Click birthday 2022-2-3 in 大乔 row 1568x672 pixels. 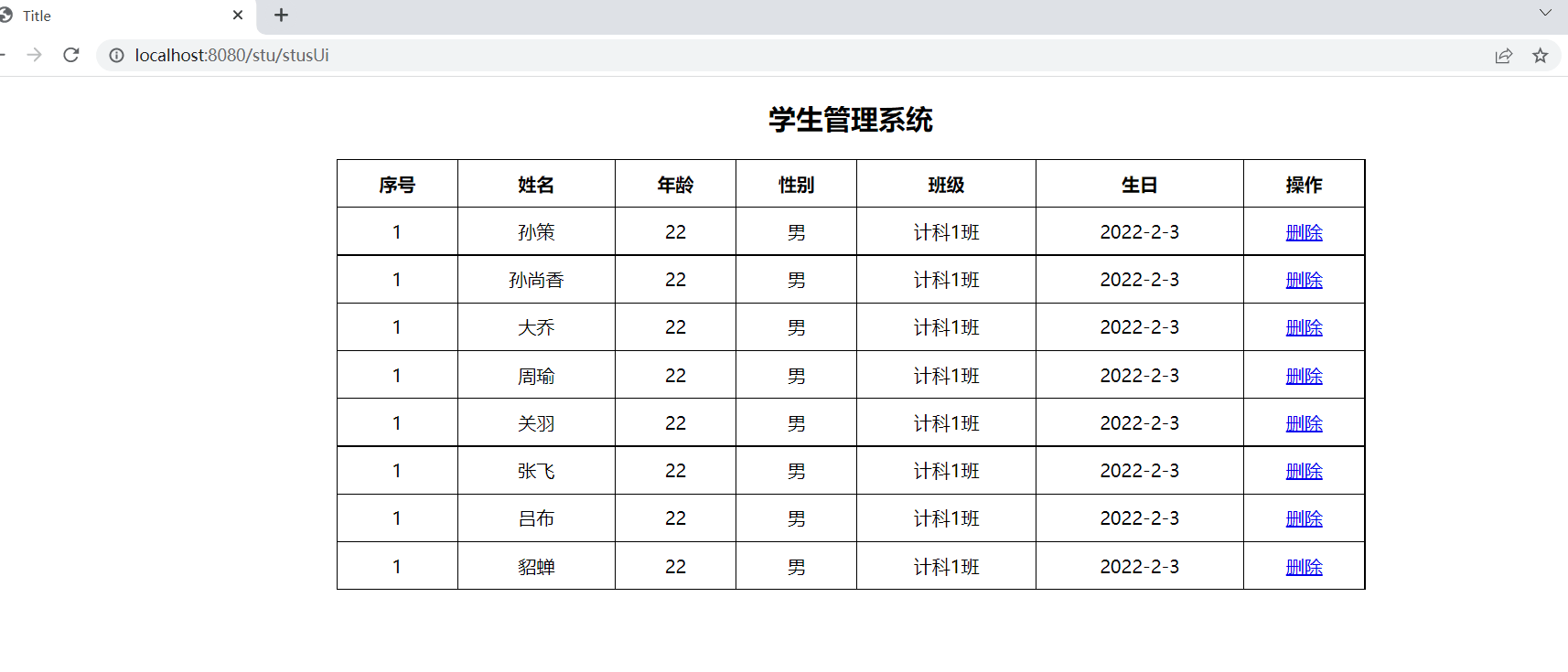(1140, 327)
